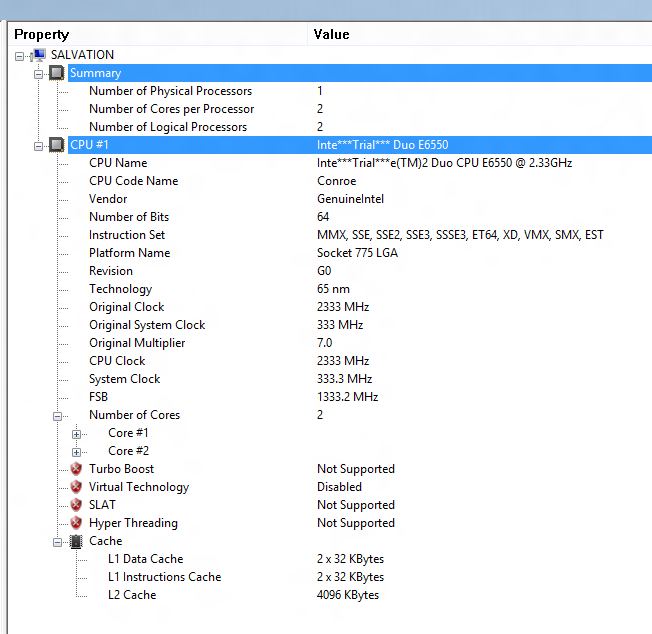This screenshot has width=652, height=634.
Task: Collapse the Number of Cores node
Action: pyautogui.click(x=57, y=416)
